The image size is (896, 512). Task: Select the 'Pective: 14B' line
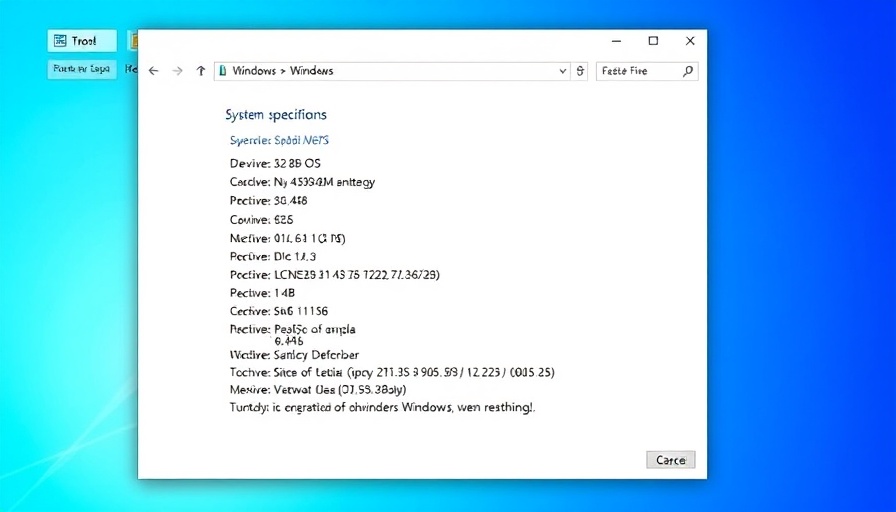coord(262,293)
